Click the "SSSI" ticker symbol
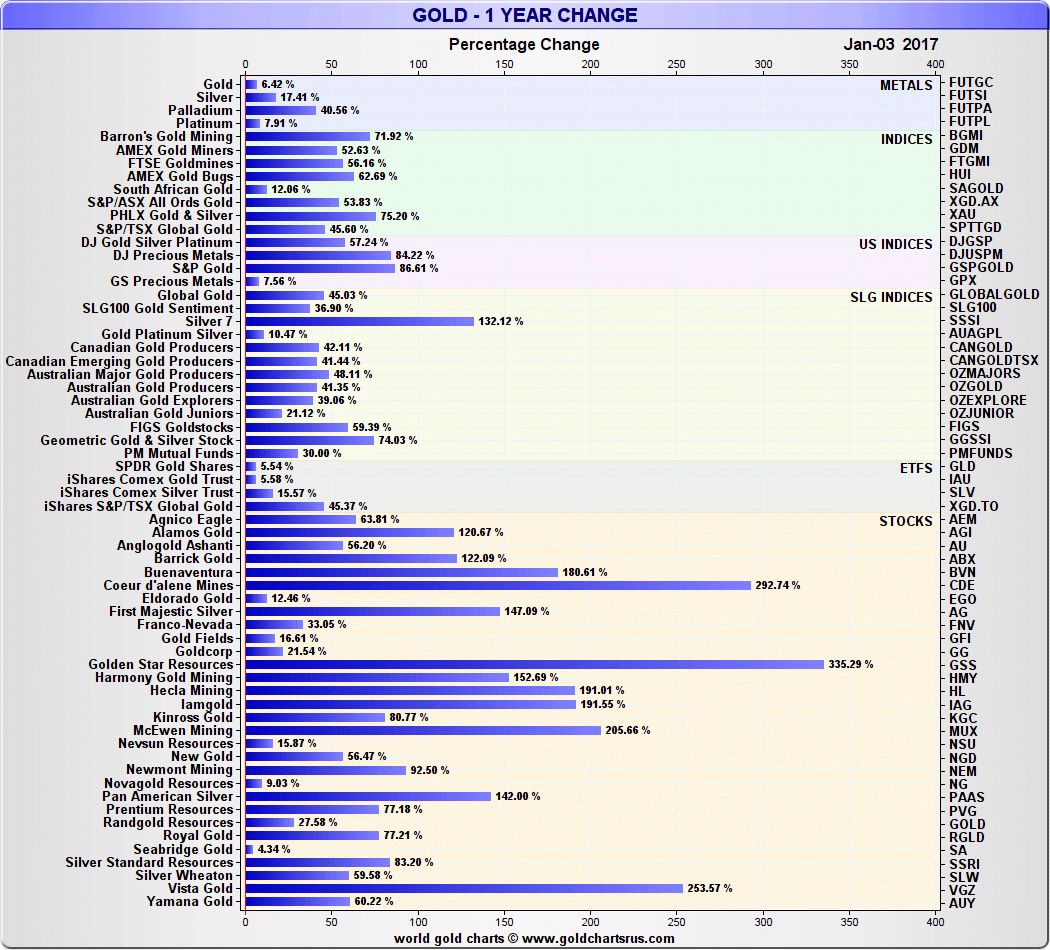Screen dimensions: 1050x950 click(x=964, y=320)
